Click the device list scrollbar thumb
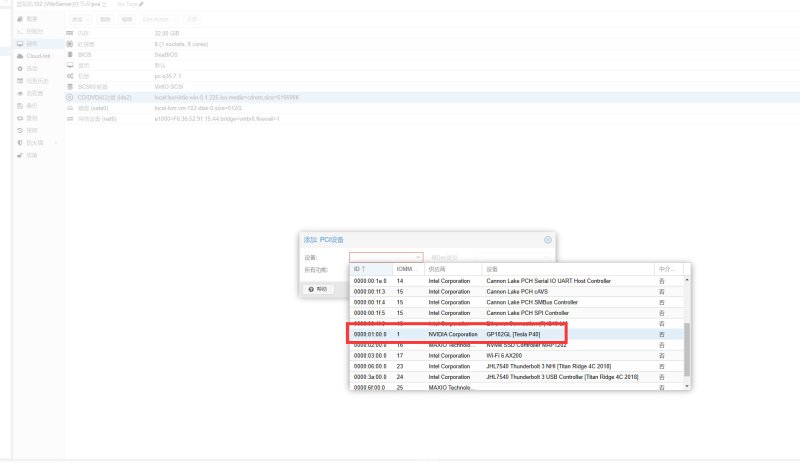Screen dimensions: 800x463 pyautogui.click(x=687, y=350)
